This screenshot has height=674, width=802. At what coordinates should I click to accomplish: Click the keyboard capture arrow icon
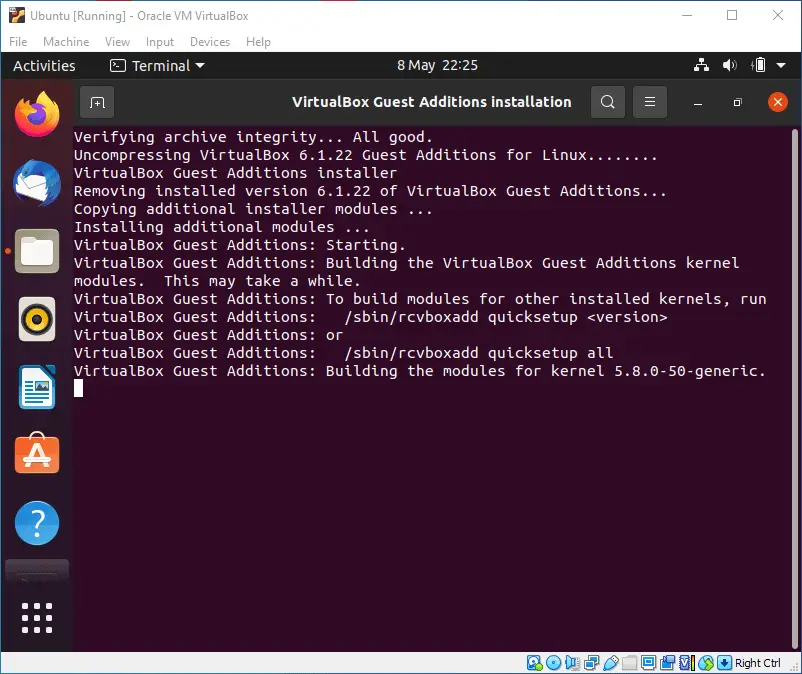[x=724, y=663]
